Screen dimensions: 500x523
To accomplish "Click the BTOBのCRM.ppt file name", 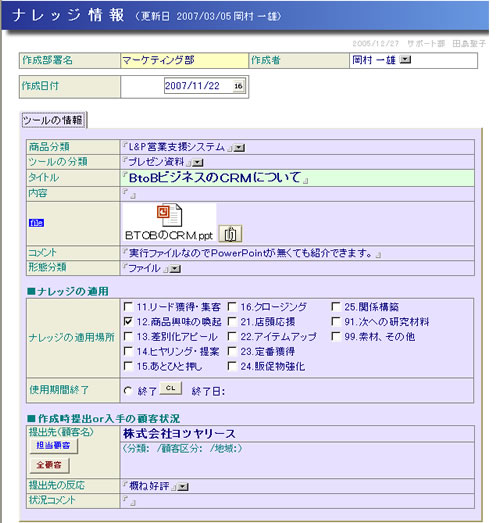I will point(168,236).
